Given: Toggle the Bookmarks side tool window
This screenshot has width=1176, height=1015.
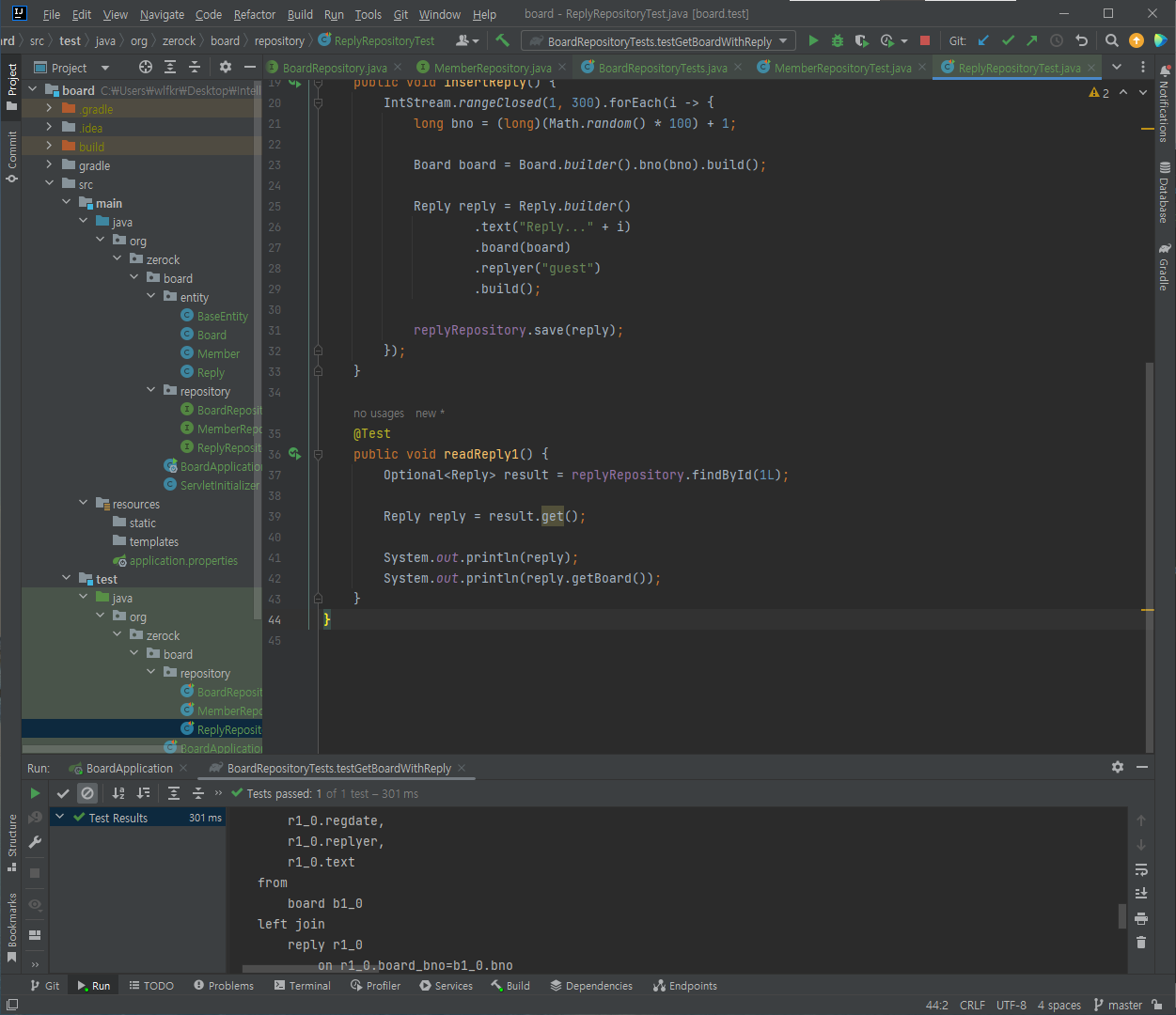Looking at the screenshot, I should 11,928.
